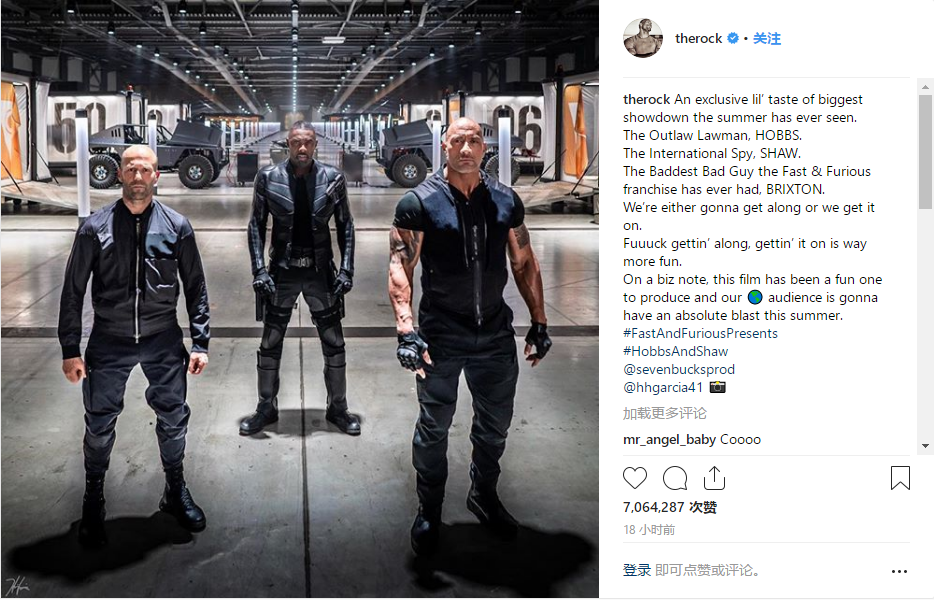Like the post with the heart icon
934x600 pixels.
pos(635,478)
